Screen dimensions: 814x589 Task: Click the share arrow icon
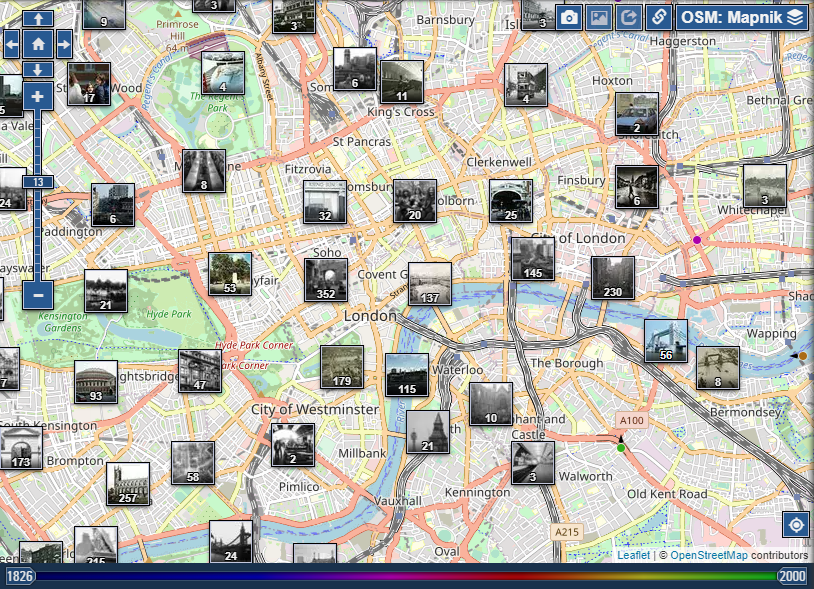click(x=628, y=17)
